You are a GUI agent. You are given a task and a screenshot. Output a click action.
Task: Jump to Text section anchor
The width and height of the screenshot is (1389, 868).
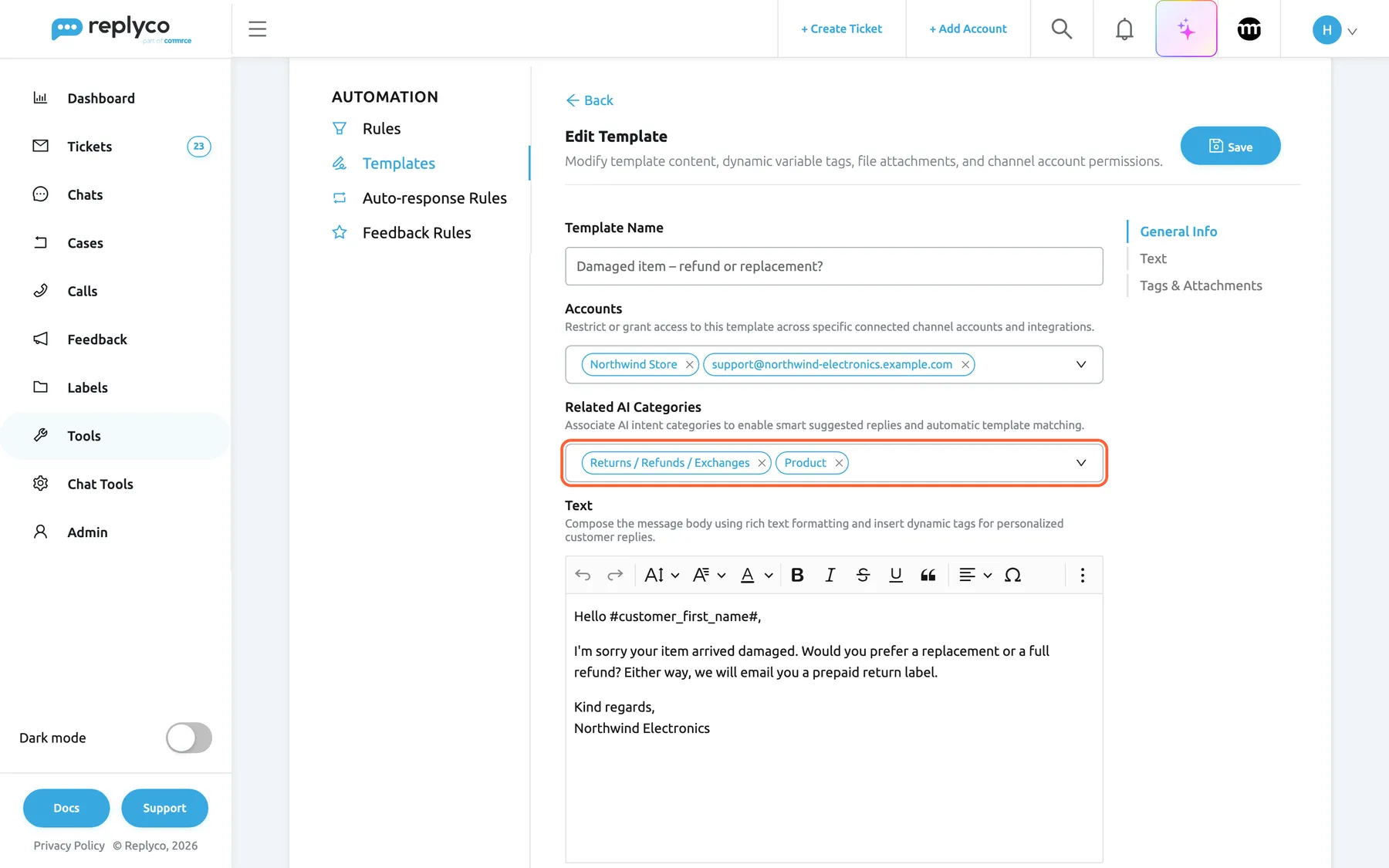pyautogui.click(x=1153, y=258)
